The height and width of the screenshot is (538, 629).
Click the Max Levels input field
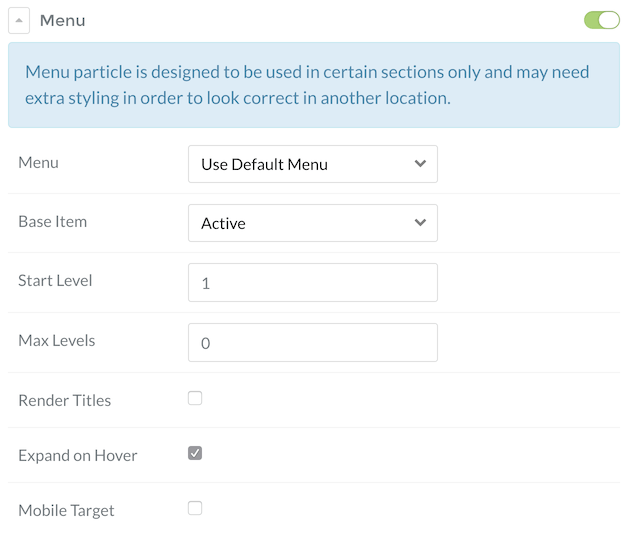tap(312, 342)
